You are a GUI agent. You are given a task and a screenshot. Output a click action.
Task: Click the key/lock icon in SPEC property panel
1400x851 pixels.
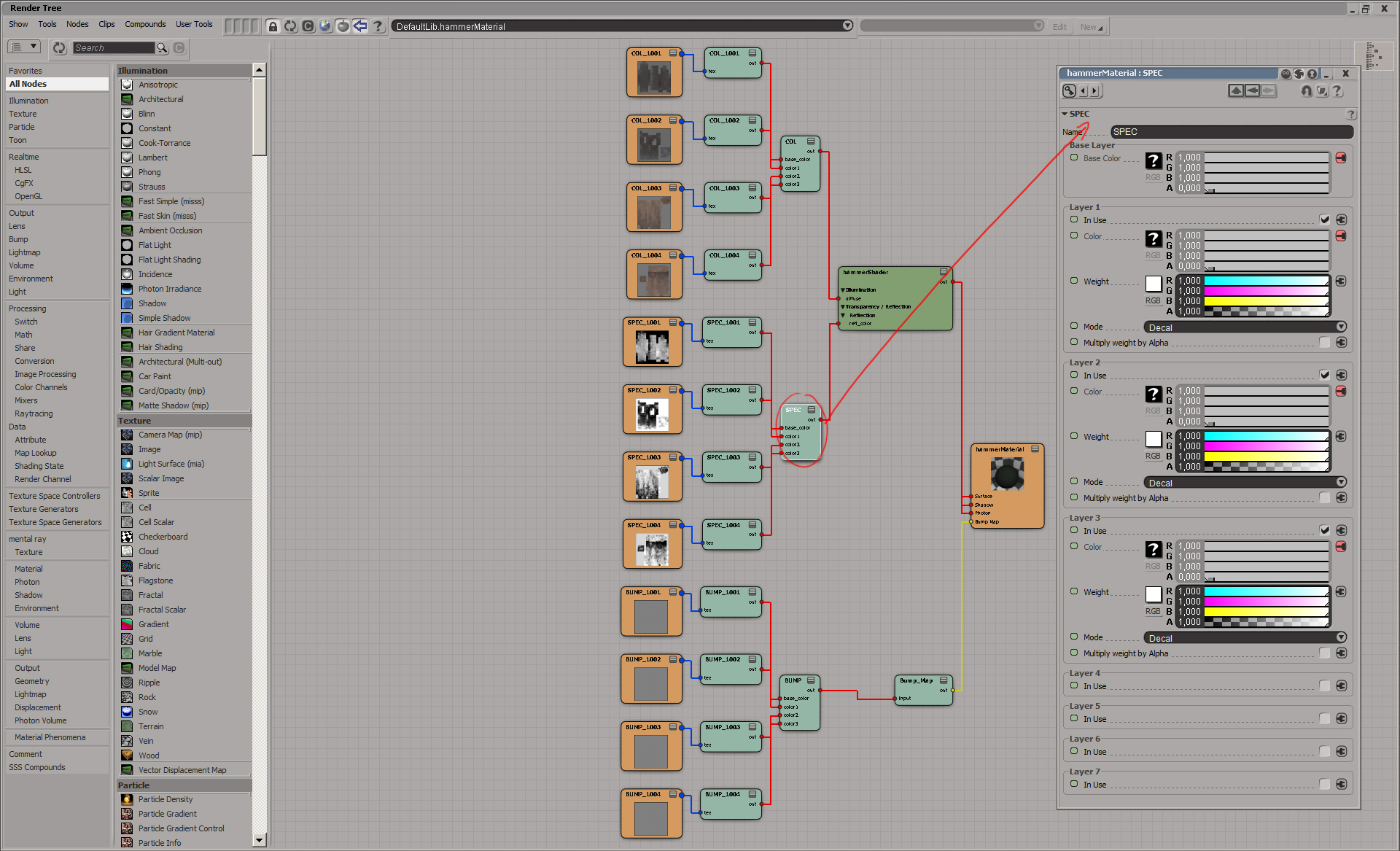[1069, 91]
